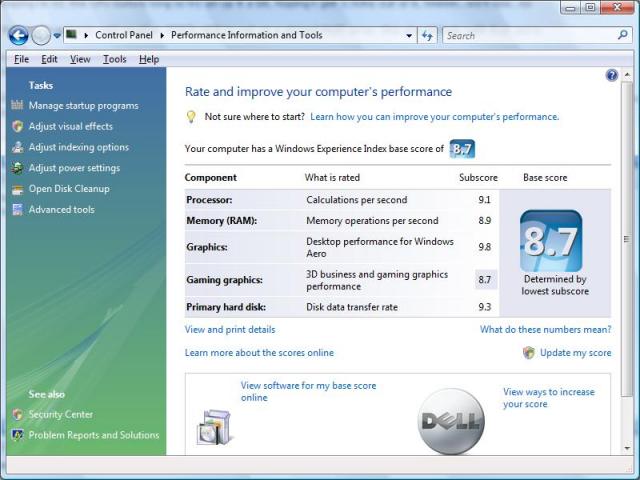Click the Control Panel icon in address bar

point(71,34)
